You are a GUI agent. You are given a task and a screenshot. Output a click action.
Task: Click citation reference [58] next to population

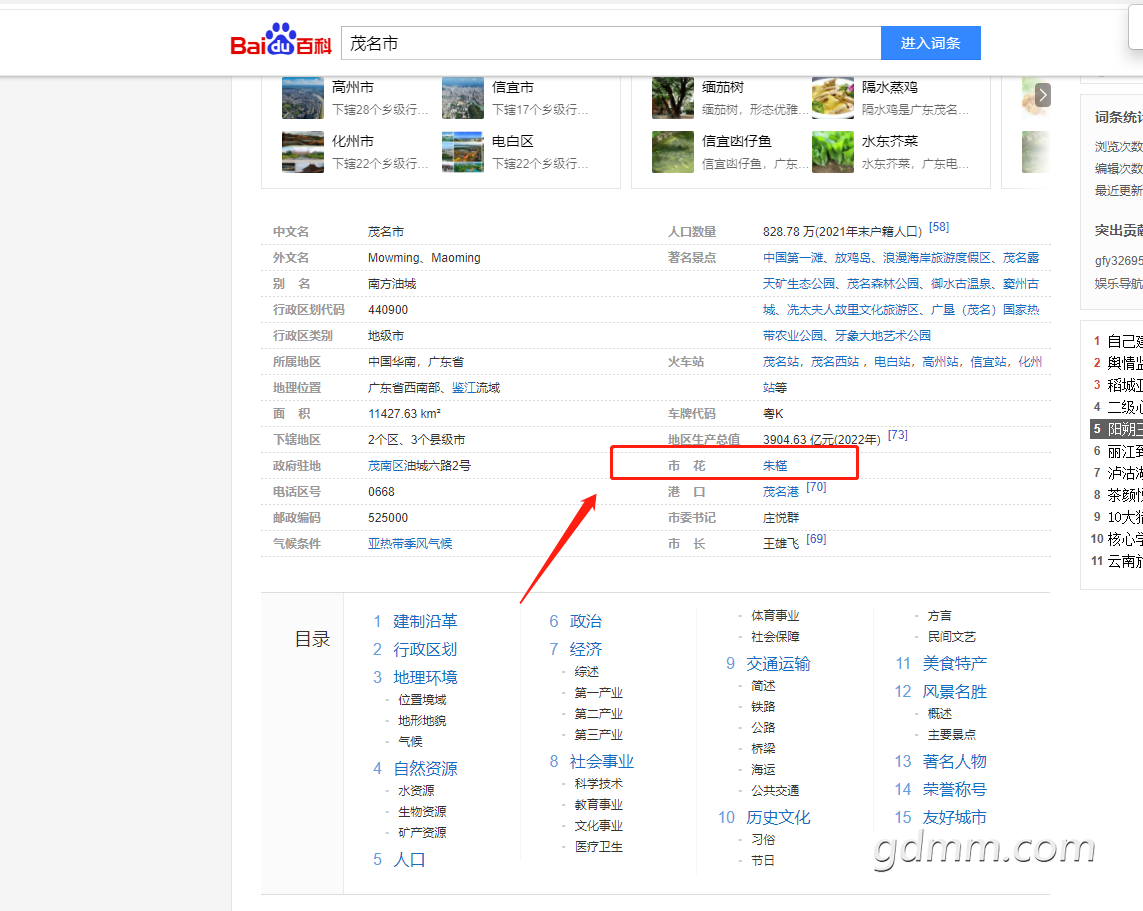tap(939, 227)
